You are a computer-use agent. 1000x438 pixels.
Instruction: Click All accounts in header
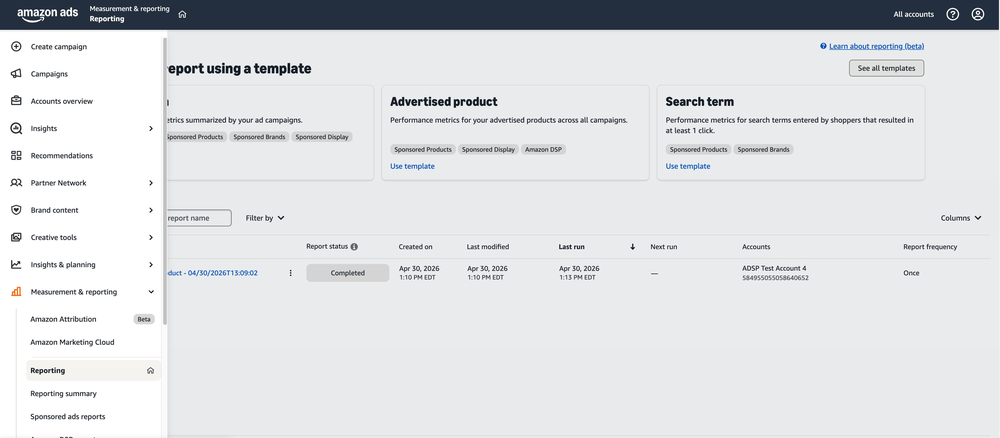[x=913, y=15]
